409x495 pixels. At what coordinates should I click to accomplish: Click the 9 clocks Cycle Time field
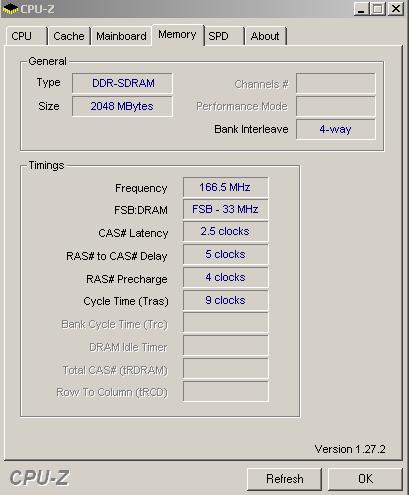tap(225, 300)
